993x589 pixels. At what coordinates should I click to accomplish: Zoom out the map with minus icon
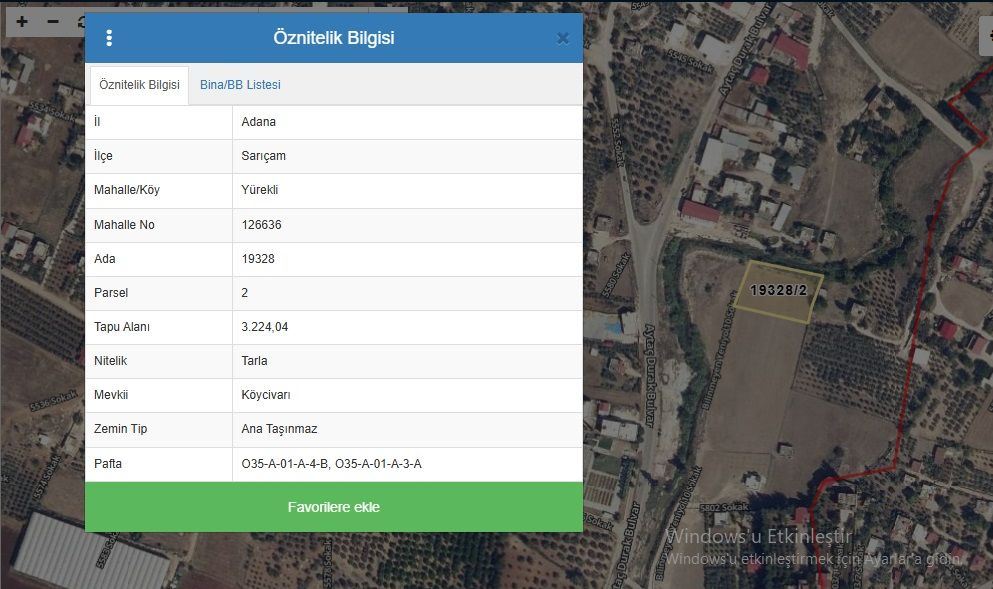click(53, 22)
